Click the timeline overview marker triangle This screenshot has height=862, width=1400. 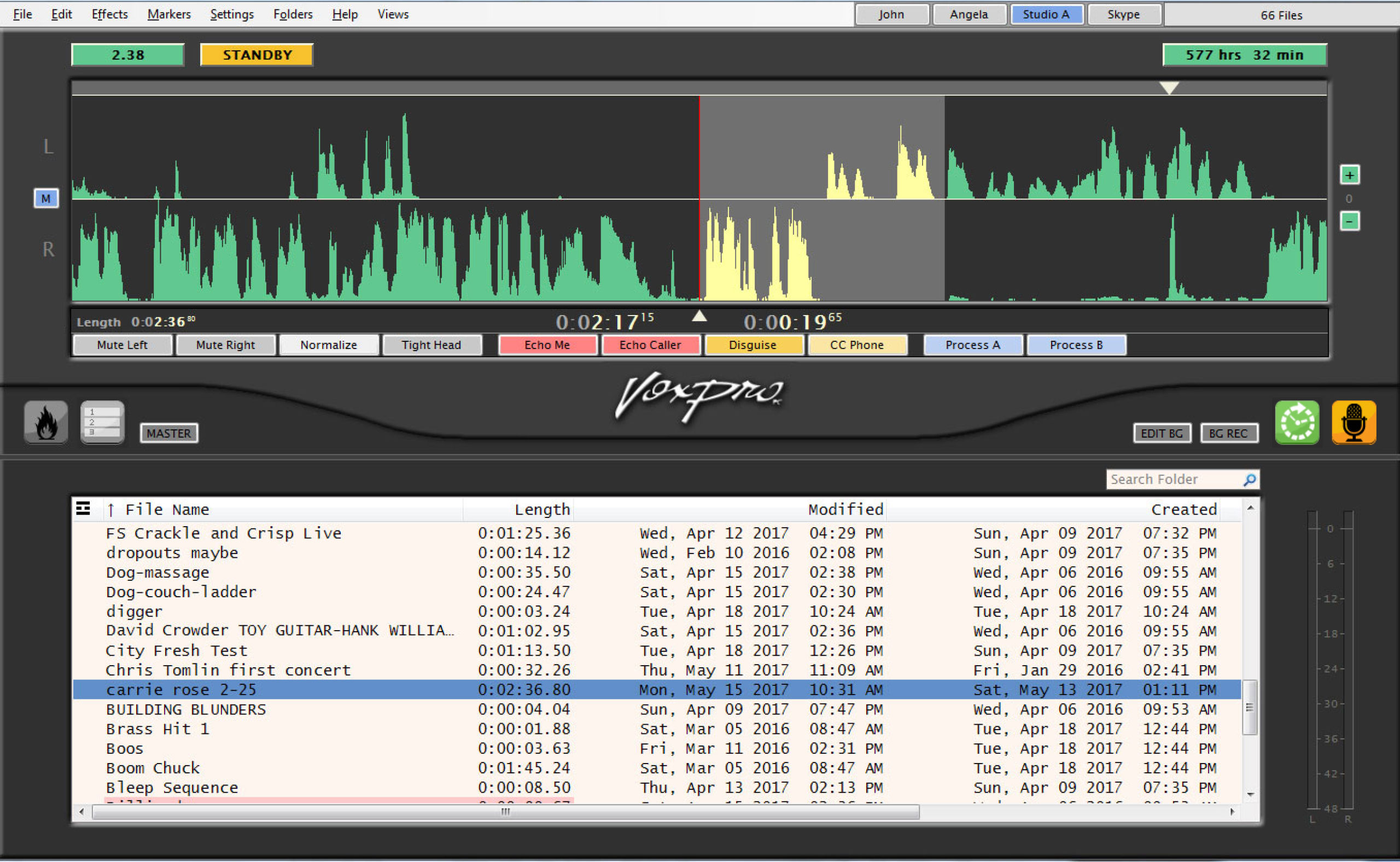(x=1169, y=88)
